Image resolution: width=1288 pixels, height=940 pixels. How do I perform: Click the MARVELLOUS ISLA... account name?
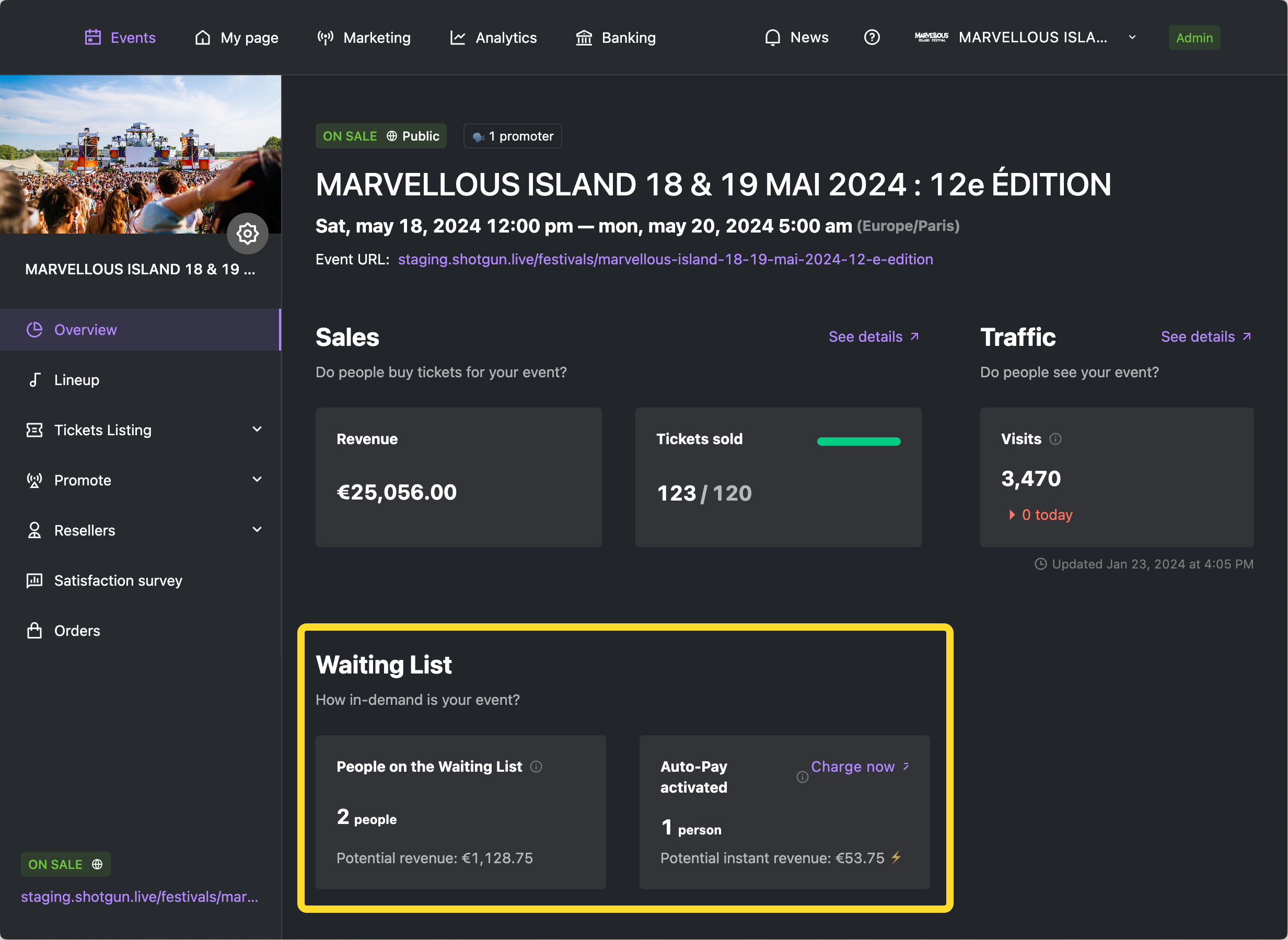pyautogui.click(x=1033, y=38)
